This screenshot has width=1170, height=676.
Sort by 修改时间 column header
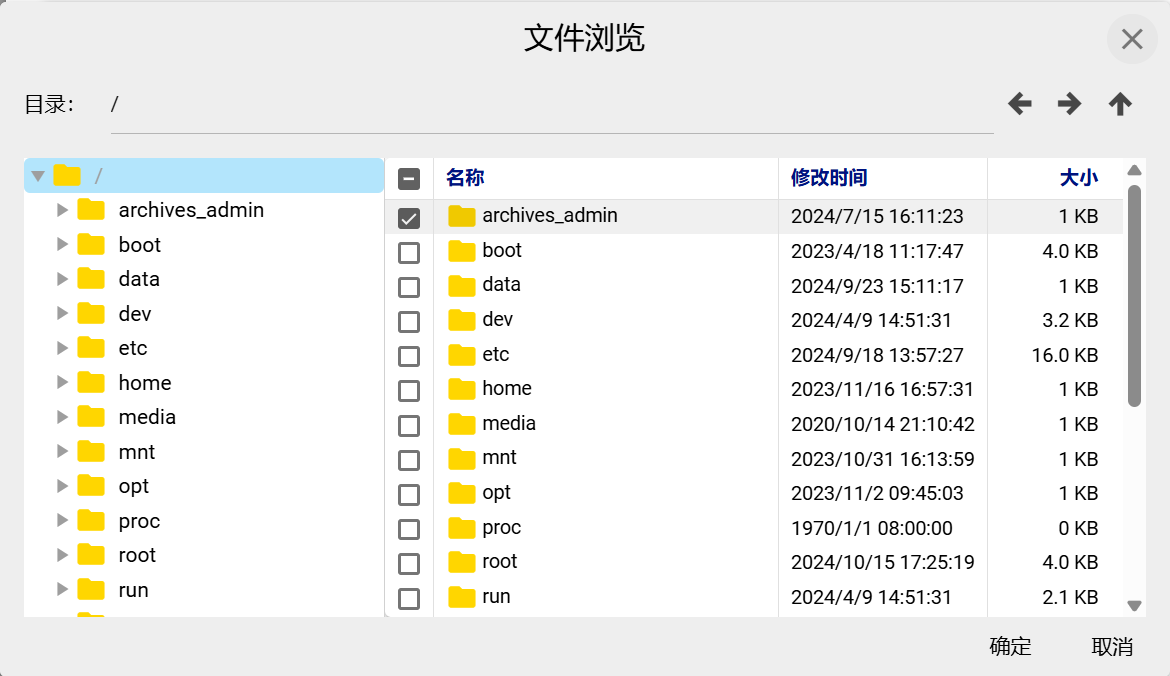[829, 178]
